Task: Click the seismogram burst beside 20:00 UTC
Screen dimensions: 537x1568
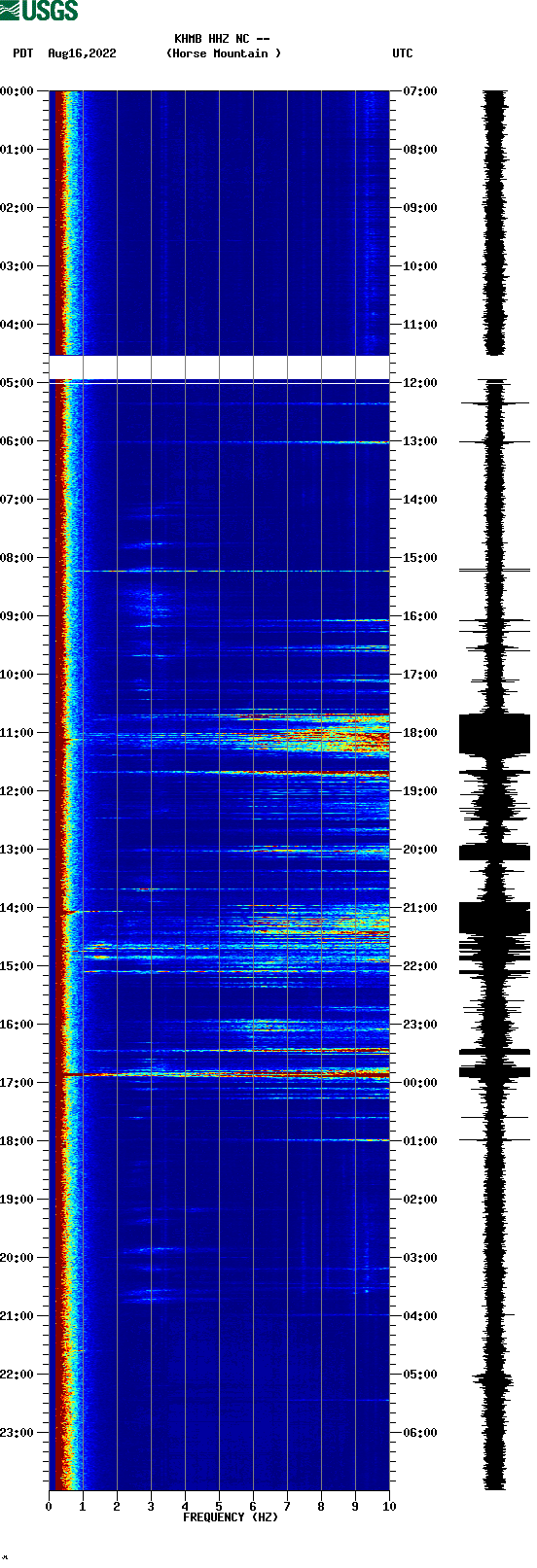Action: (x=494, y=853)
